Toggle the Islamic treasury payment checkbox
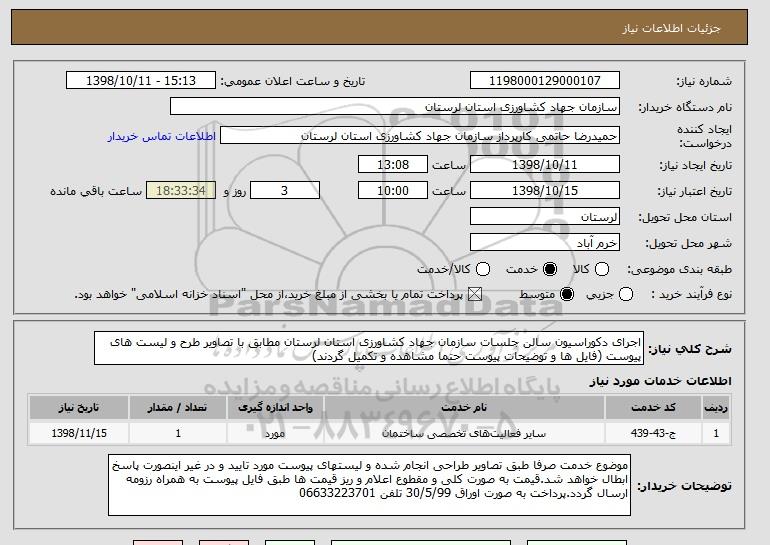The image size is (770, 545). coord(474,294)
